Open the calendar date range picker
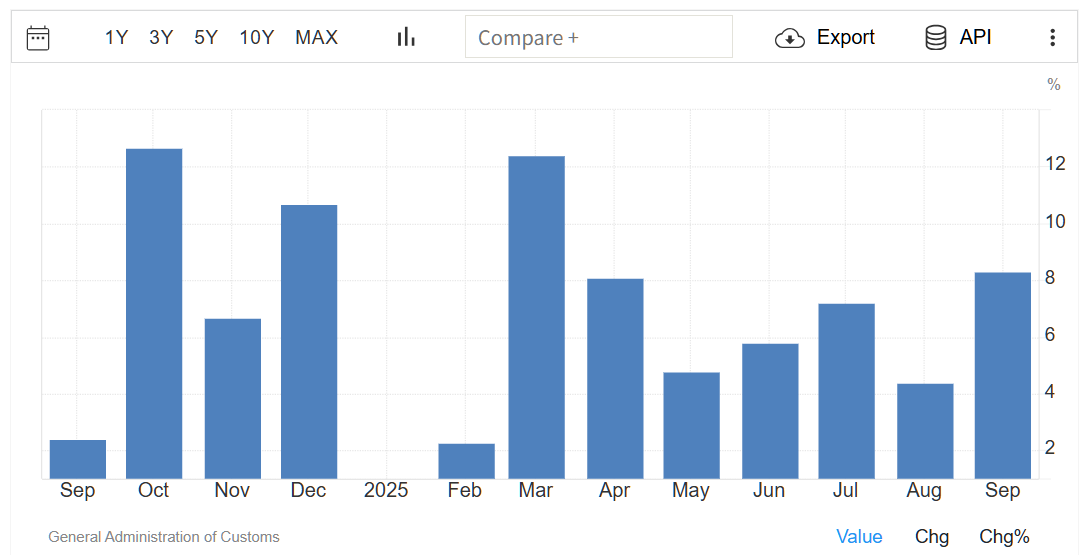The width and height of the screenshot is (1091, 555). click(38, 38)
